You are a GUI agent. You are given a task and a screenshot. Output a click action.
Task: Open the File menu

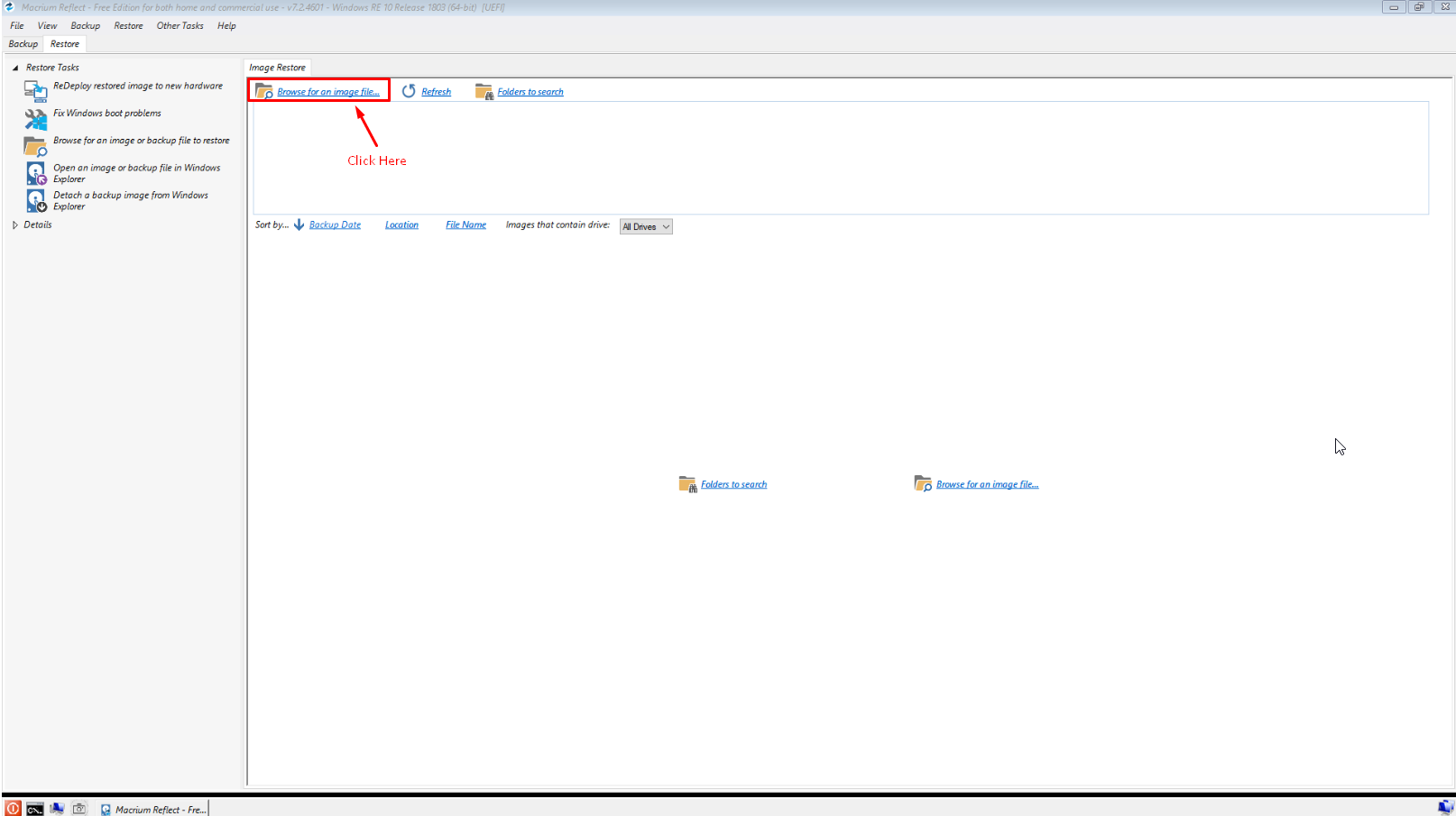[x=17, y=25]
